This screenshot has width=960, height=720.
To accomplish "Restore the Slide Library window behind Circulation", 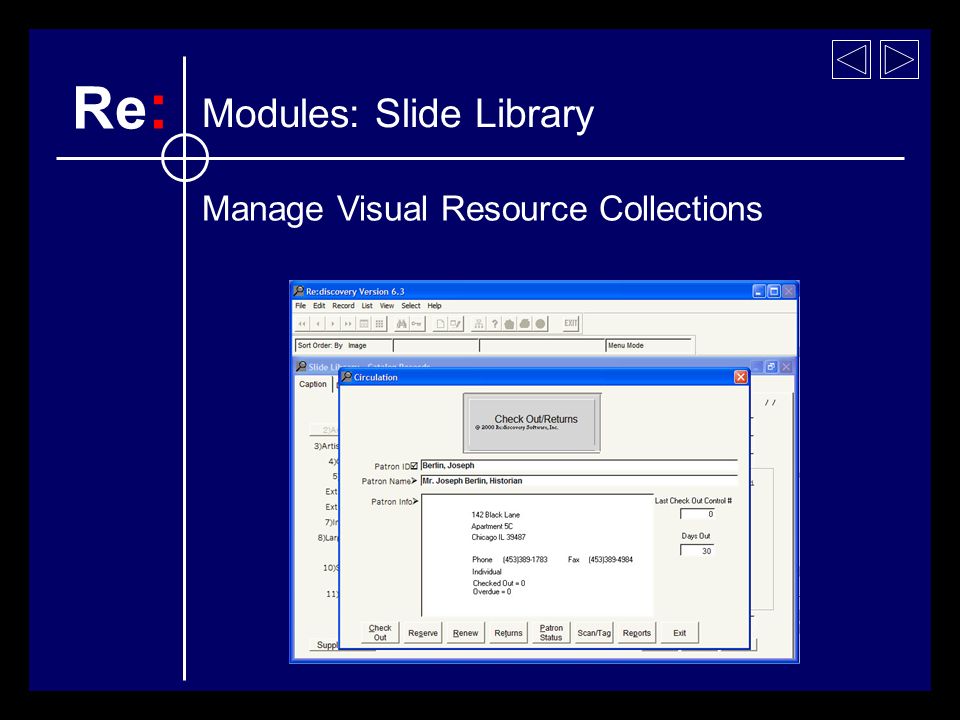I will [771, 366].
